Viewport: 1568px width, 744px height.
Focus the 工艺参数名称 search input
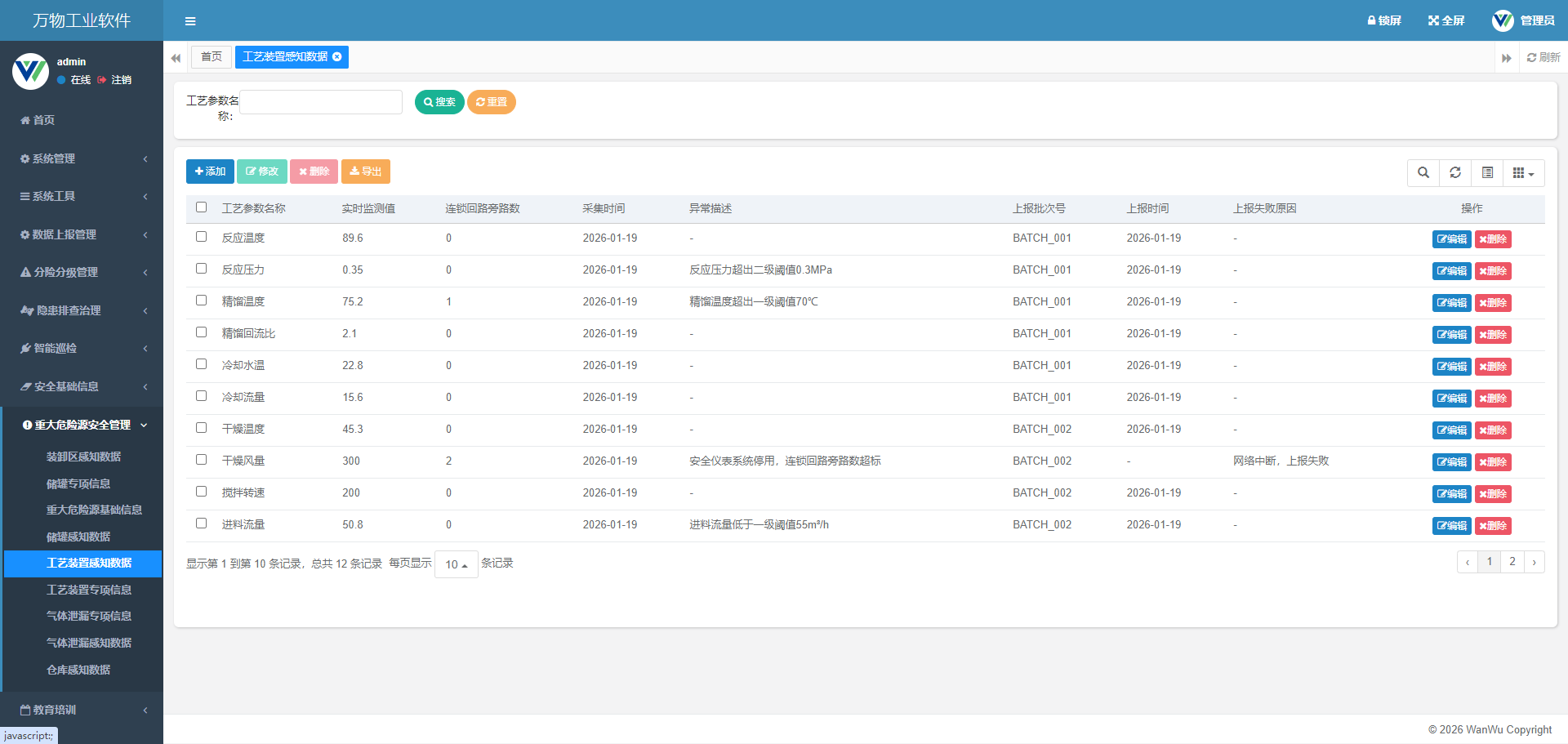coord(321,102)
